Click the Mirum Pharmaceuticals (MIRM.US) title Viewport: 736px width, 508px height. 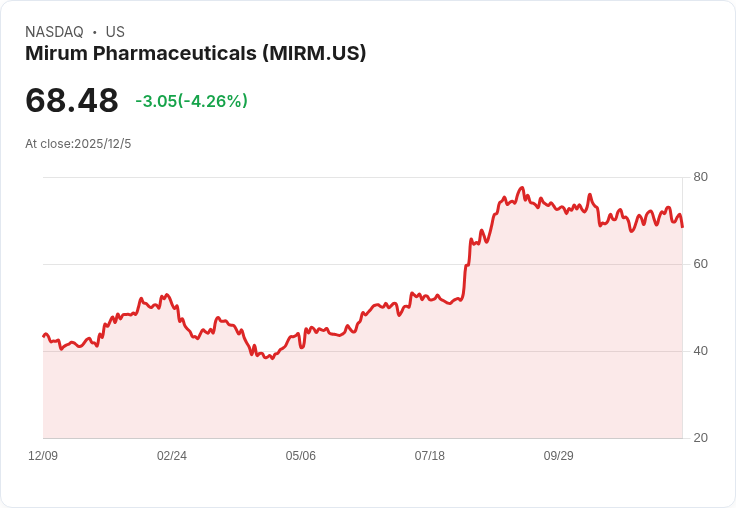[x=195, y=53]
